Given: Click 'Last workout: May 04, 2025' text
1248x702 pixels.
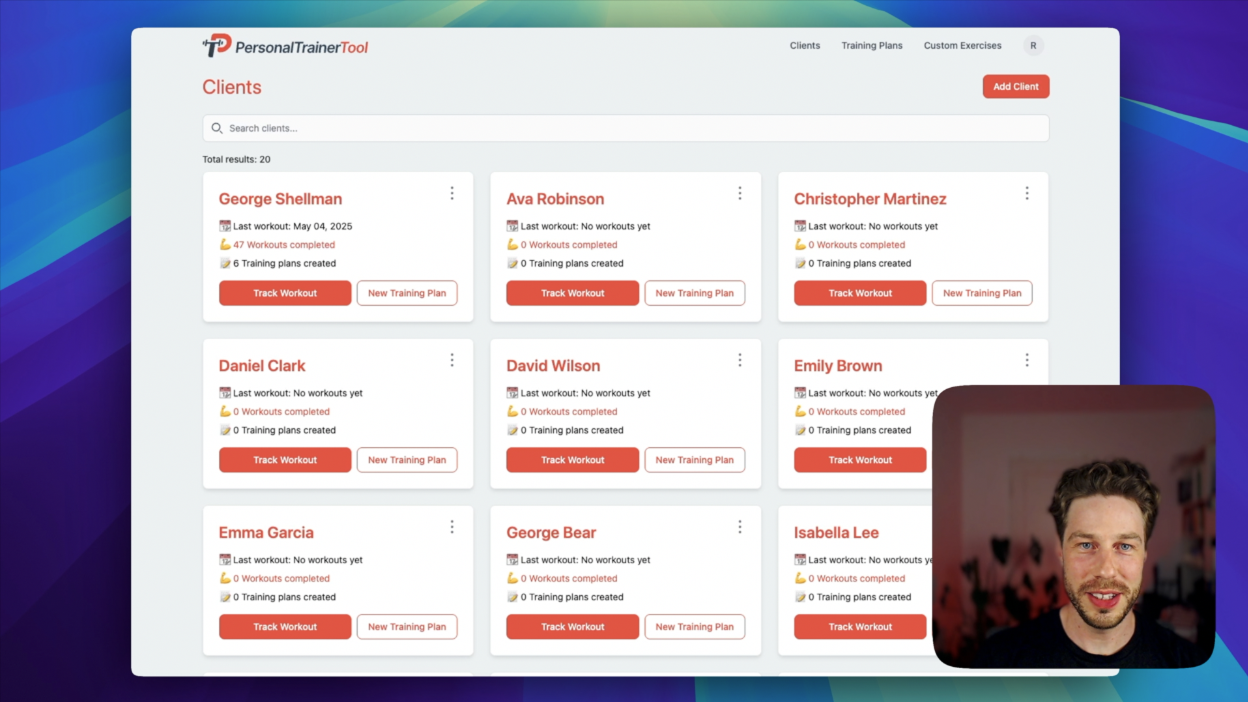Looking at the screenshot, I should (x=293, y=226).
